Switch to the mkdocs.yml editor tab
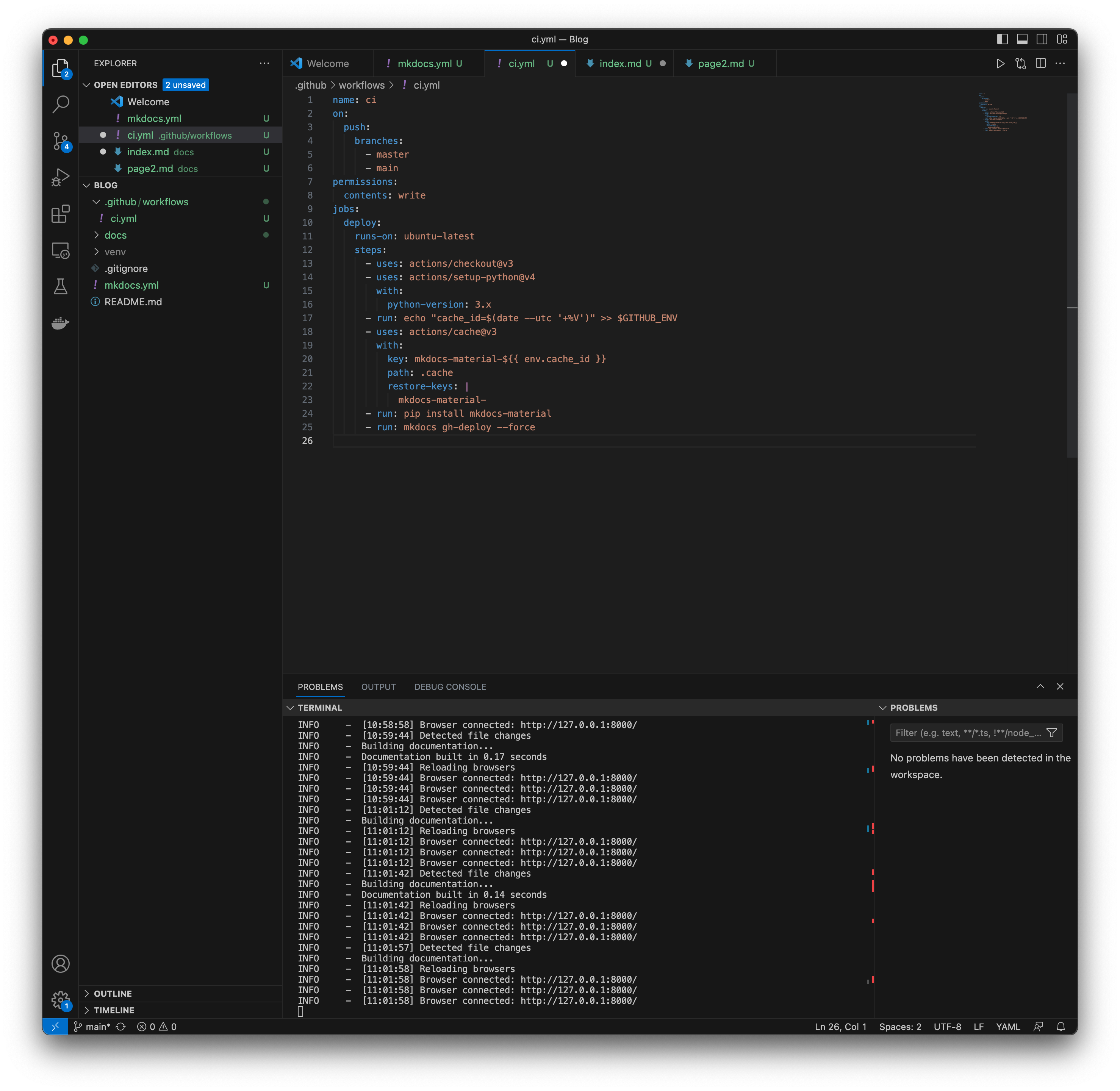 pyautogui.click(x=429, y=64)
